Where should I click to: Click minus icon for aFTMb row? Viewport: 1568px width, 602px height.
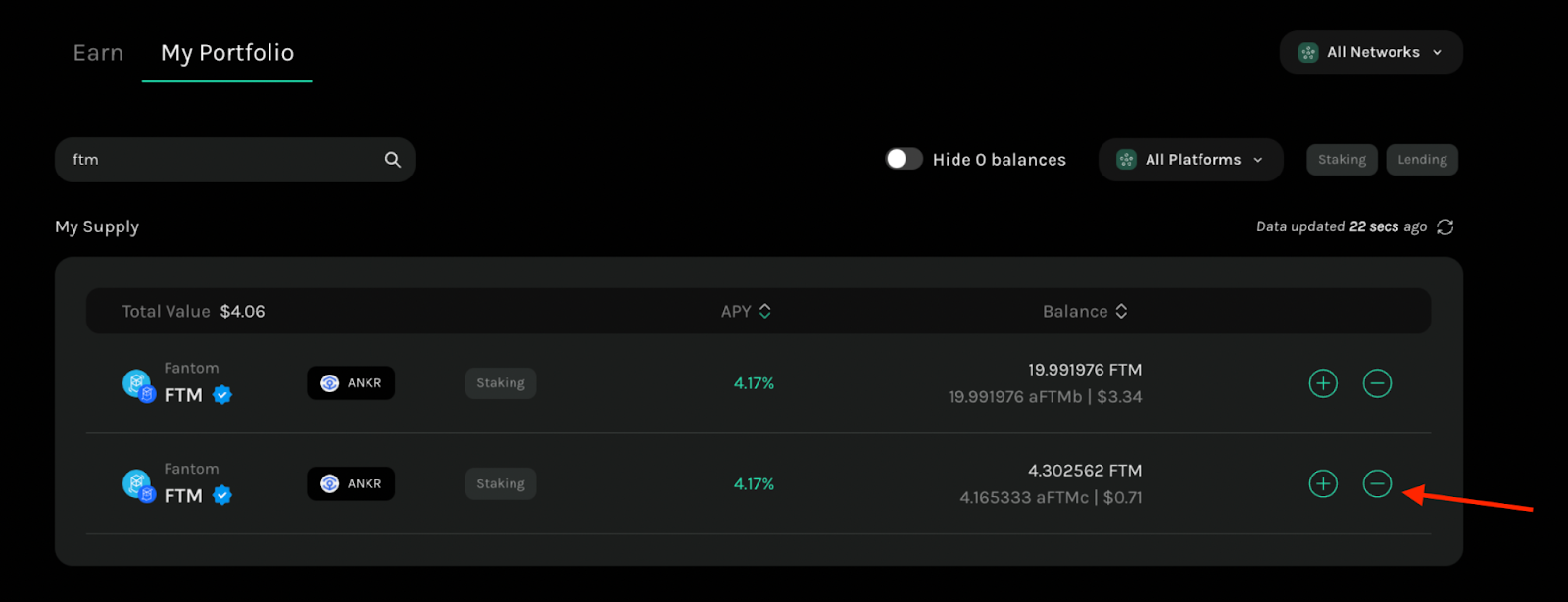coord(1377,383)
